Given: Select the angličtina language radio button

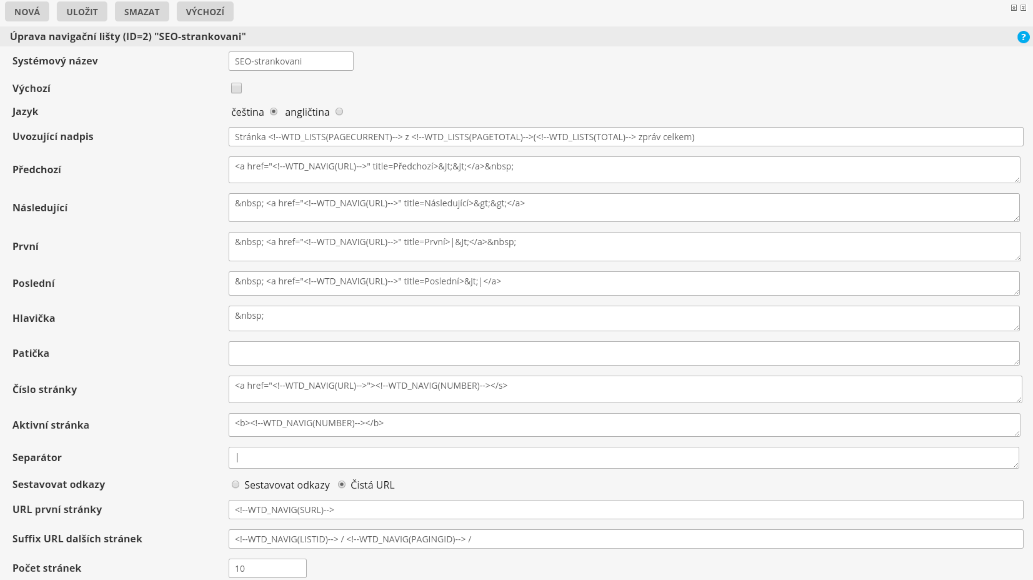Looking at the screenshot, I should [340, 112].
